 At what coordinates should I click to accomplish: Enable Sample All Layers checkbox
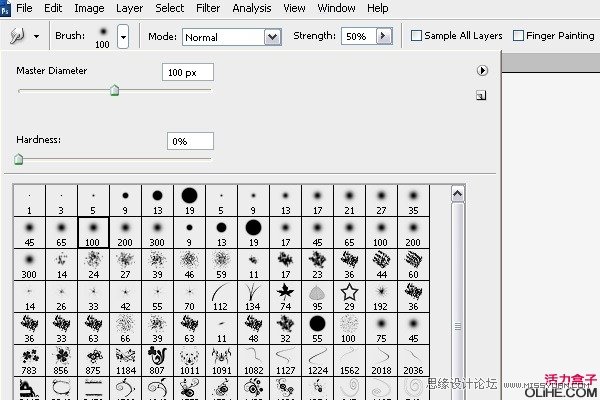[x=416, y=36]
